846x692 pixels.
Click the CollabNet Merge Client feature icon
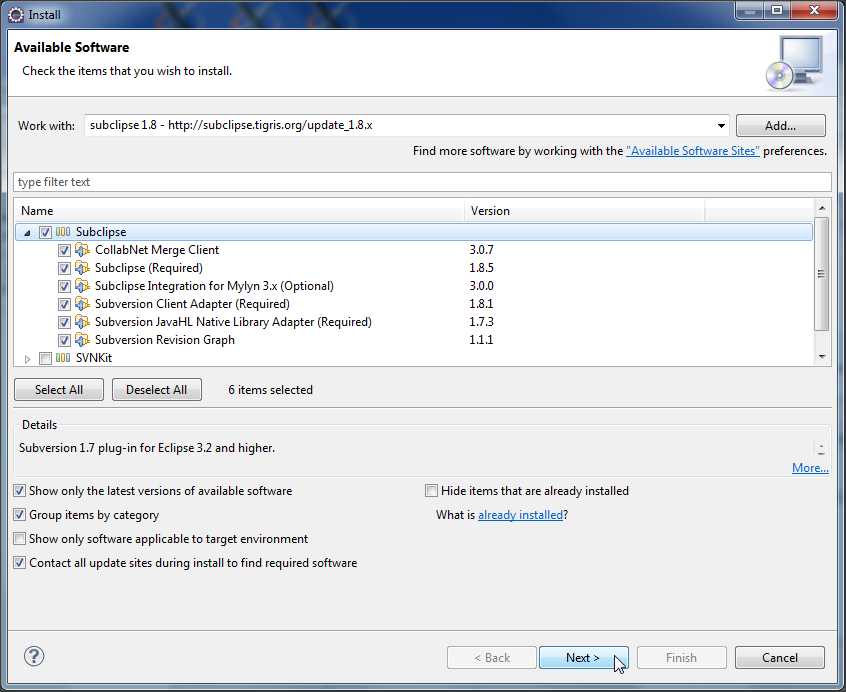[x=82, y=250]
